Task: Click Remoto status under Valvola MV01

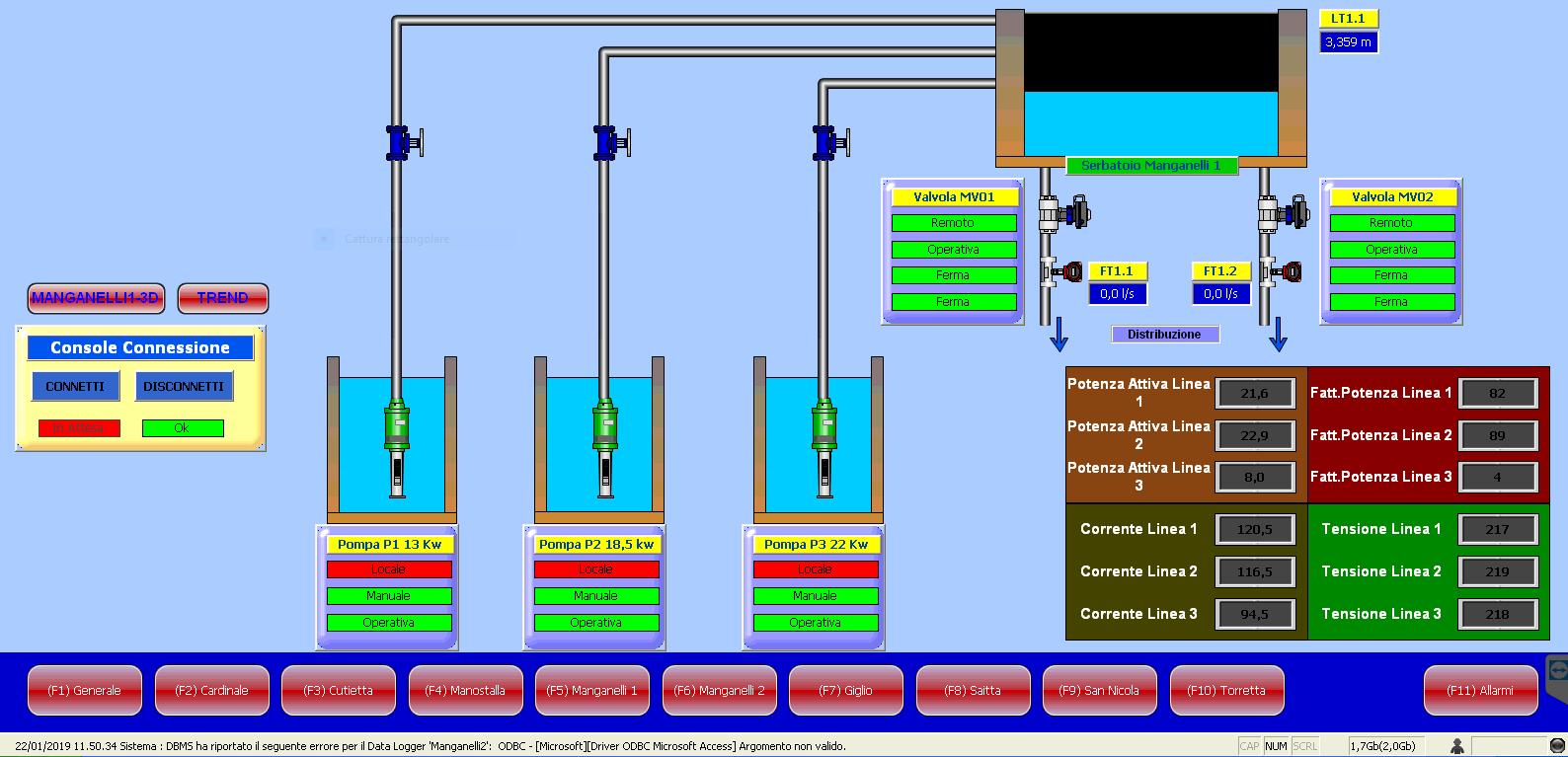Action: (954, 223)
